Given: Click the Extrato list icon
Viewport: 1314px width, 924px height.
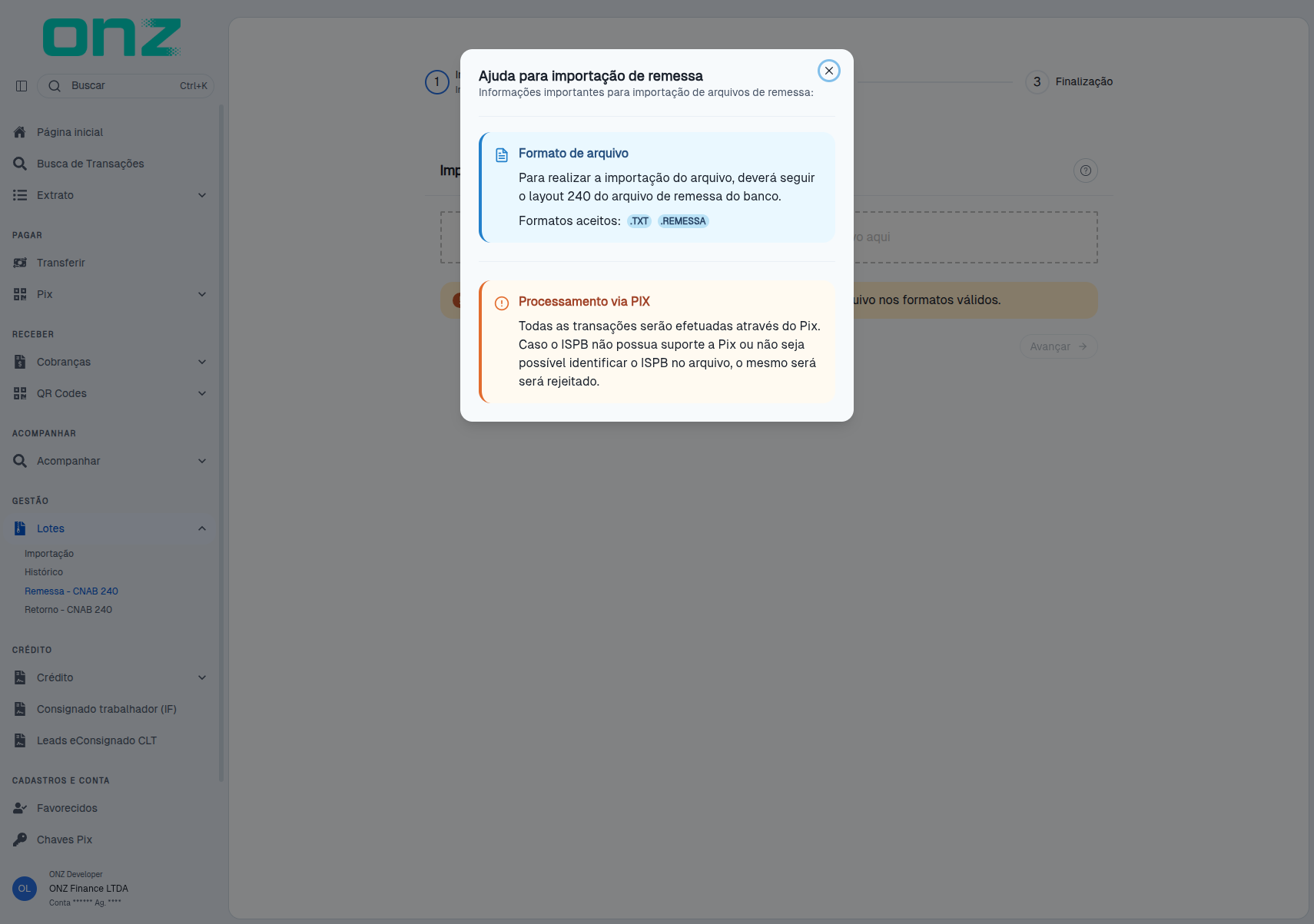Looking at the screenshot, I should (20, 195).
